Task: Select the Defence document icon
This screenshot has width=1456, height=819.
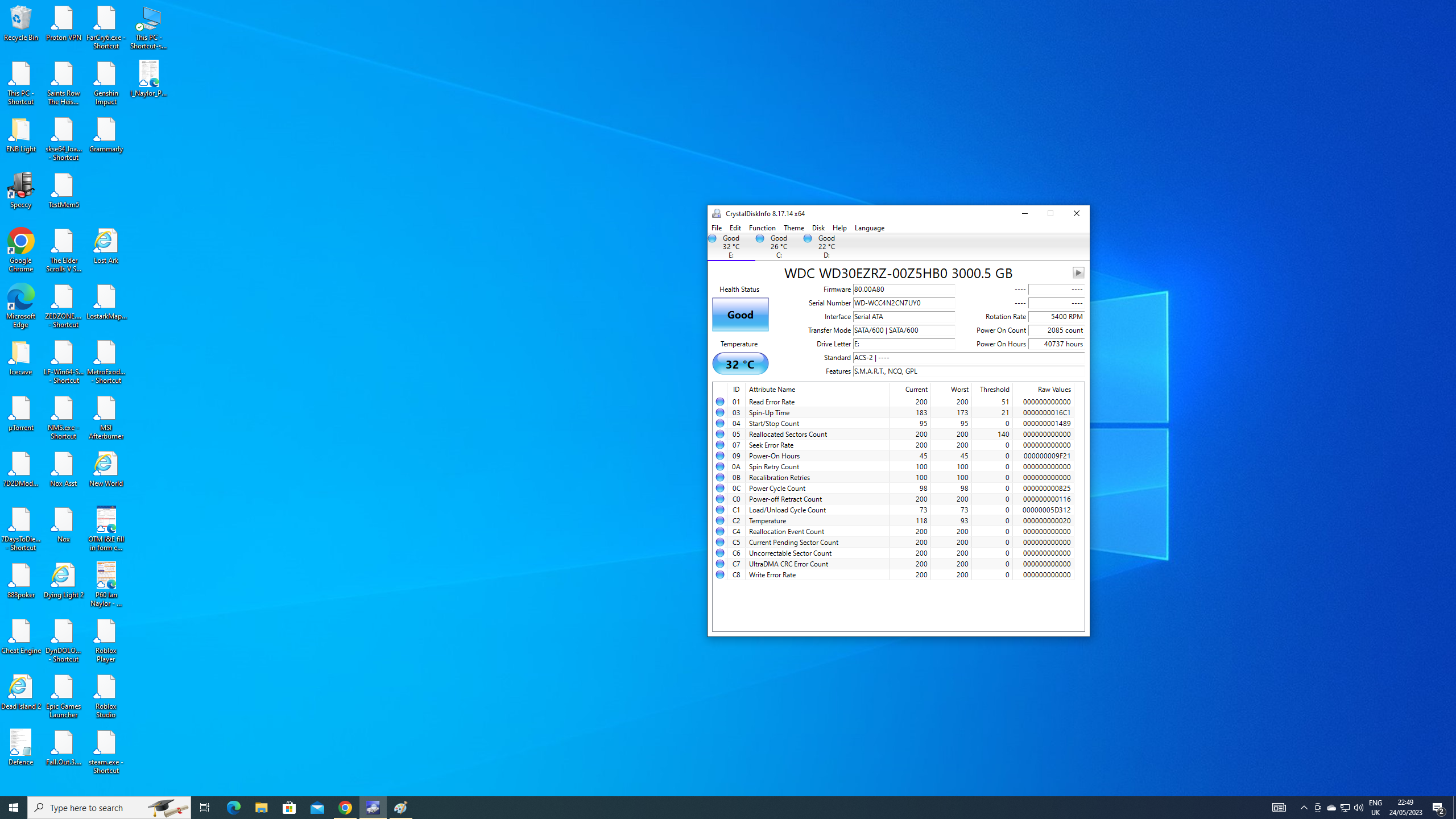Action: (x=21, y=748)
